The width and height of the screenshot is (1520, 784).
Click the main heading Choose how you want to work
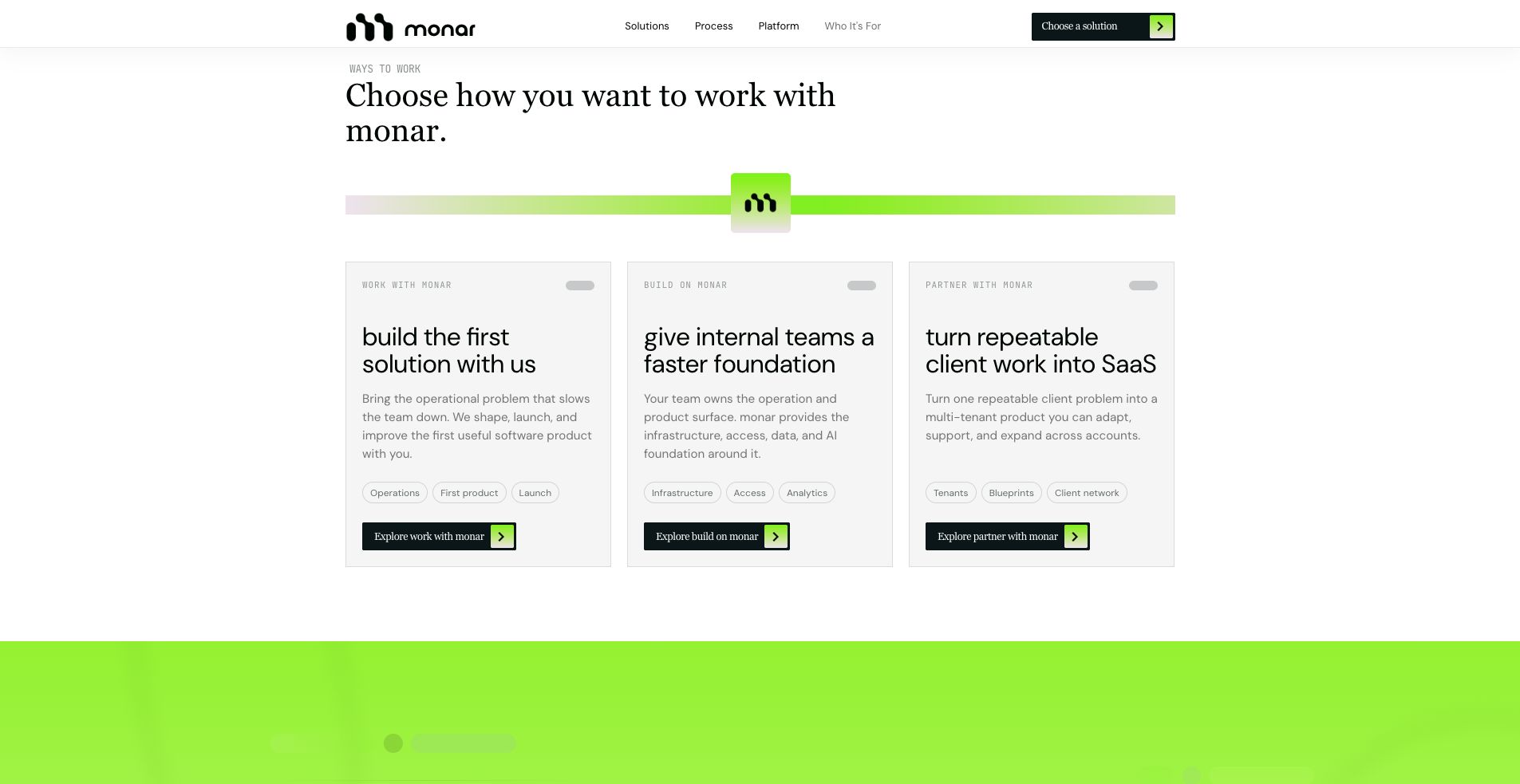pyautogui.click(x=590, y=113)
